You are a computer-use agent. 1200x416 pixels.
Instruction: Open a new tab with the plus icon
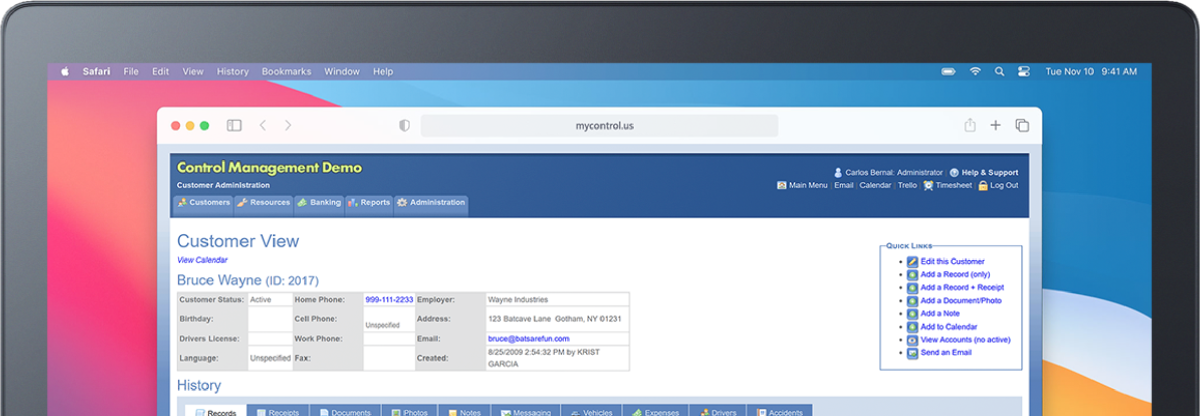pyautogui.click(x=995, y=126)
